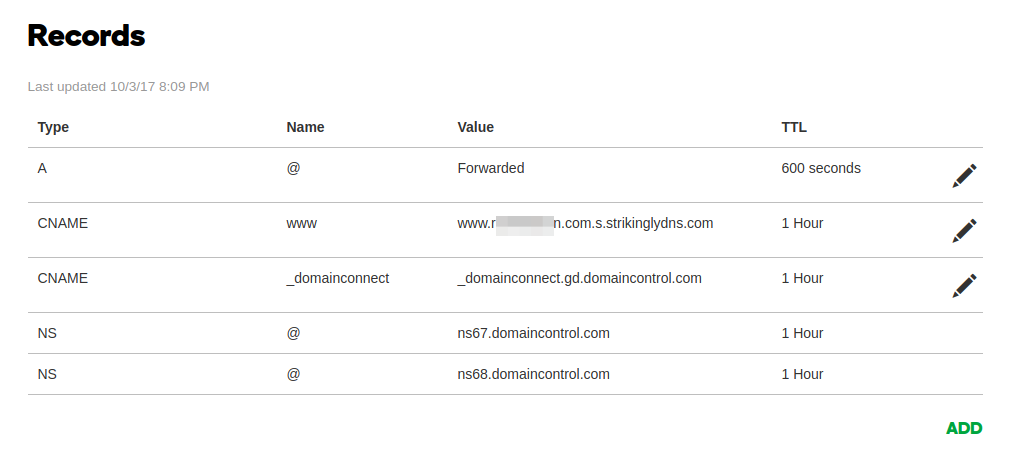Click the _domainconnect name cell
The image size is (1026, 464).
(x=338, y=278)
